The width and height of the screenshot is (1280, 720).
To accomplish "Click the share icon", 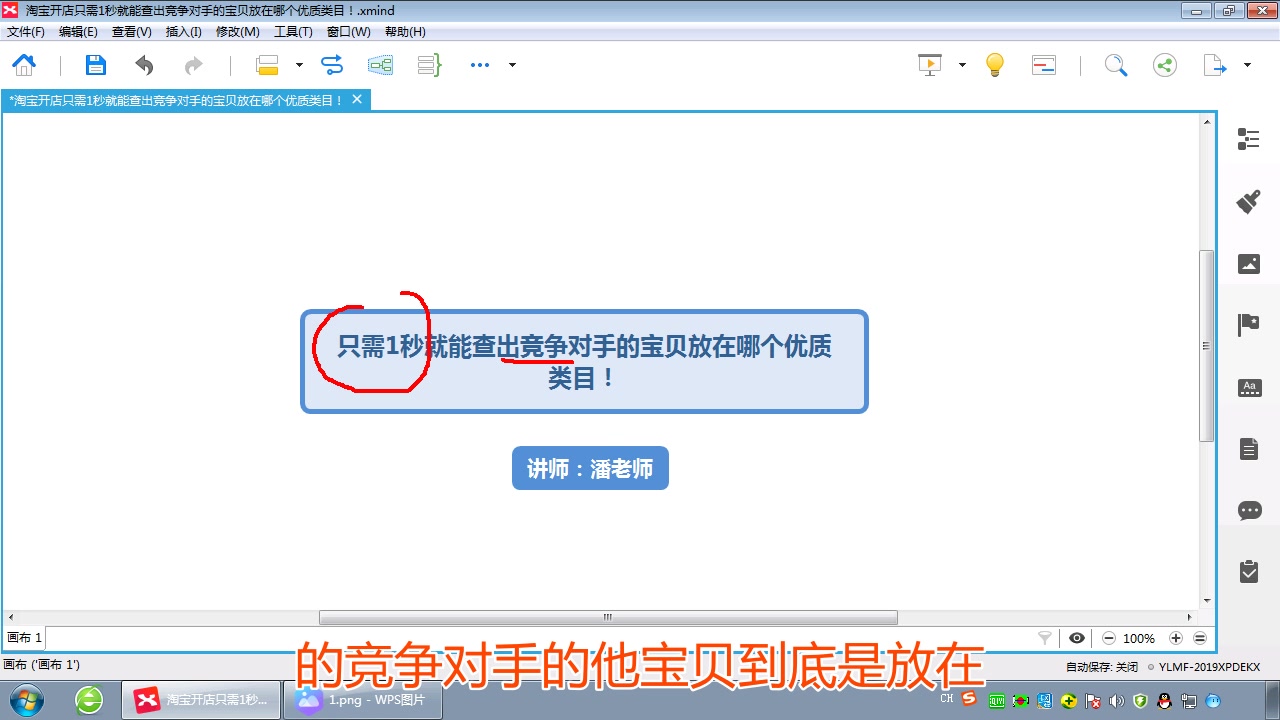I will tap(1165, 65).
